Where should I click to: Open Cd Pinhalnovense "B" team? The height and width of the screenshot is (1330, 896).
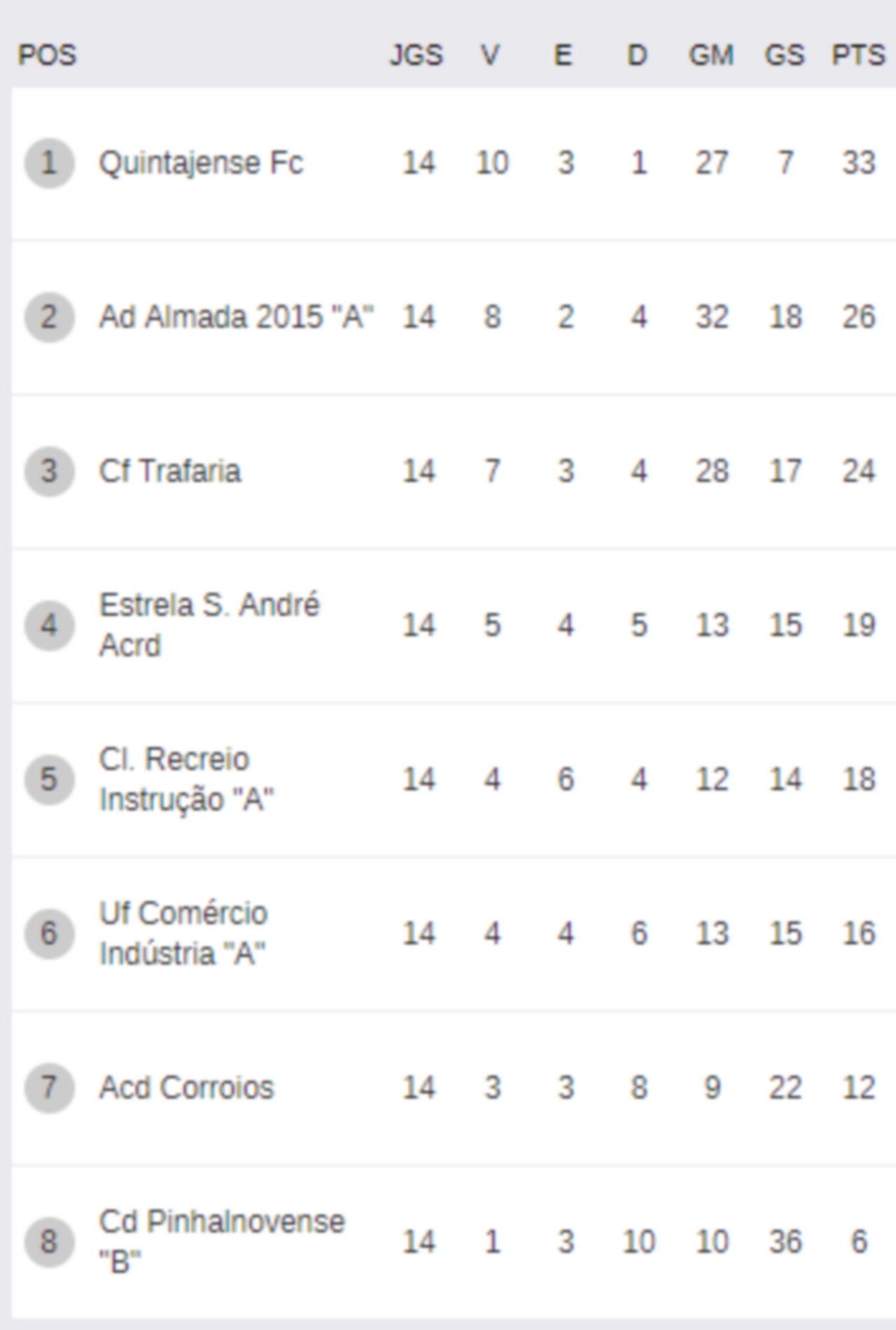(222, 1242)
